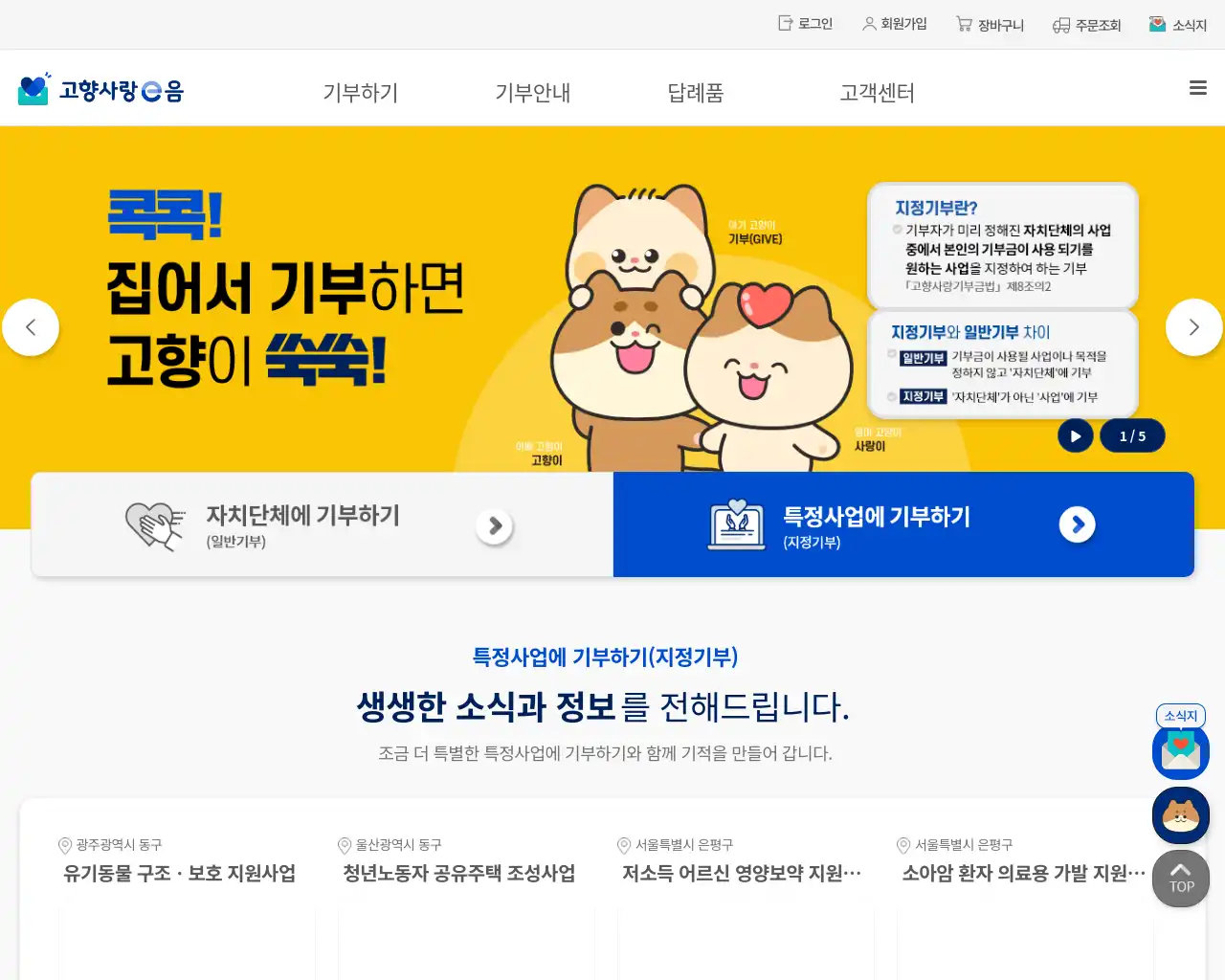Show the next banner slide
The image size is (1225, 980).
[x=1193, y=327]
